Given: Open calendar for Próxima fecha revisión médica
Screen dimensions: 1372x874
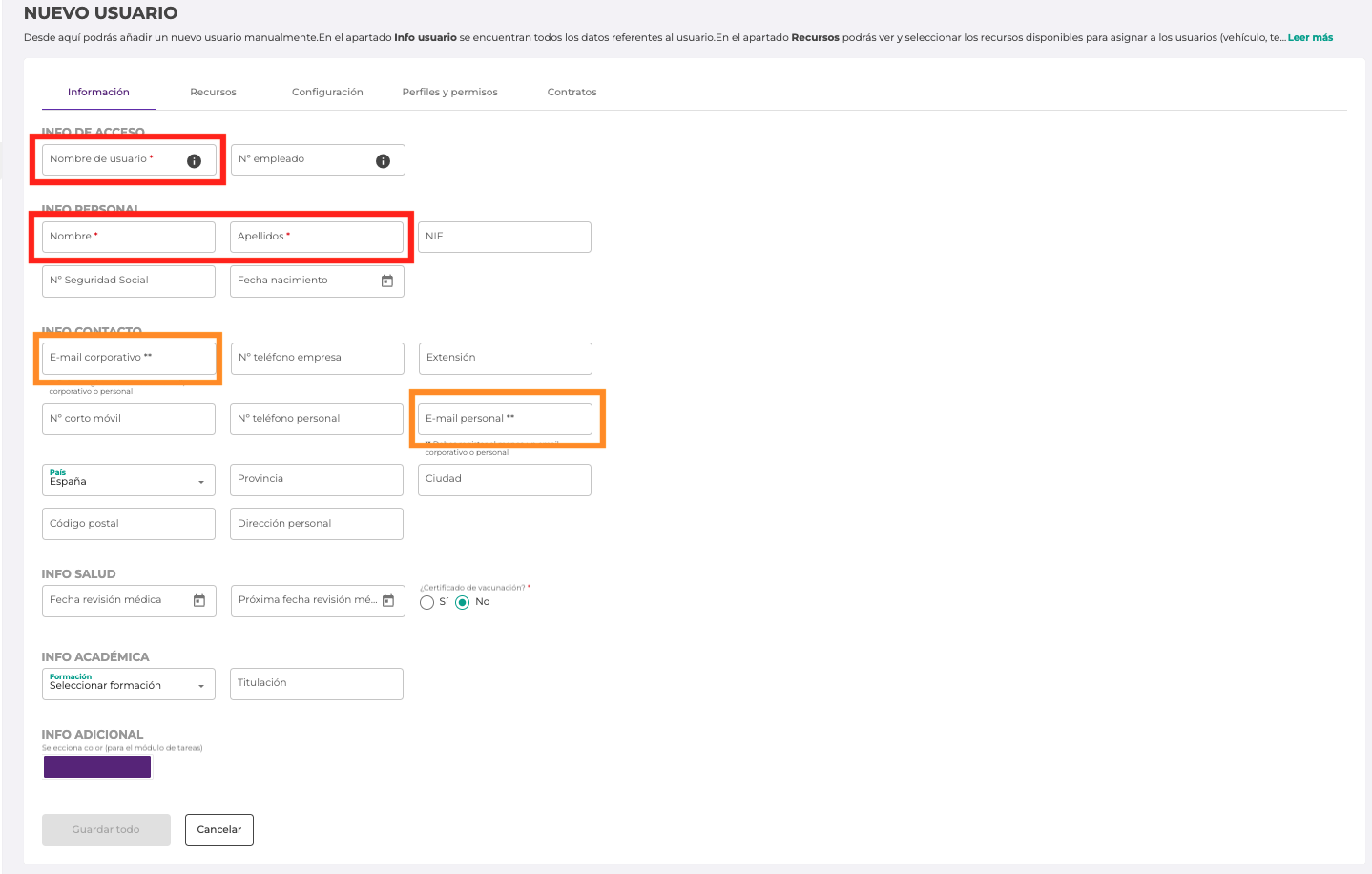Looking at the screenshot, I should [388, 601].
